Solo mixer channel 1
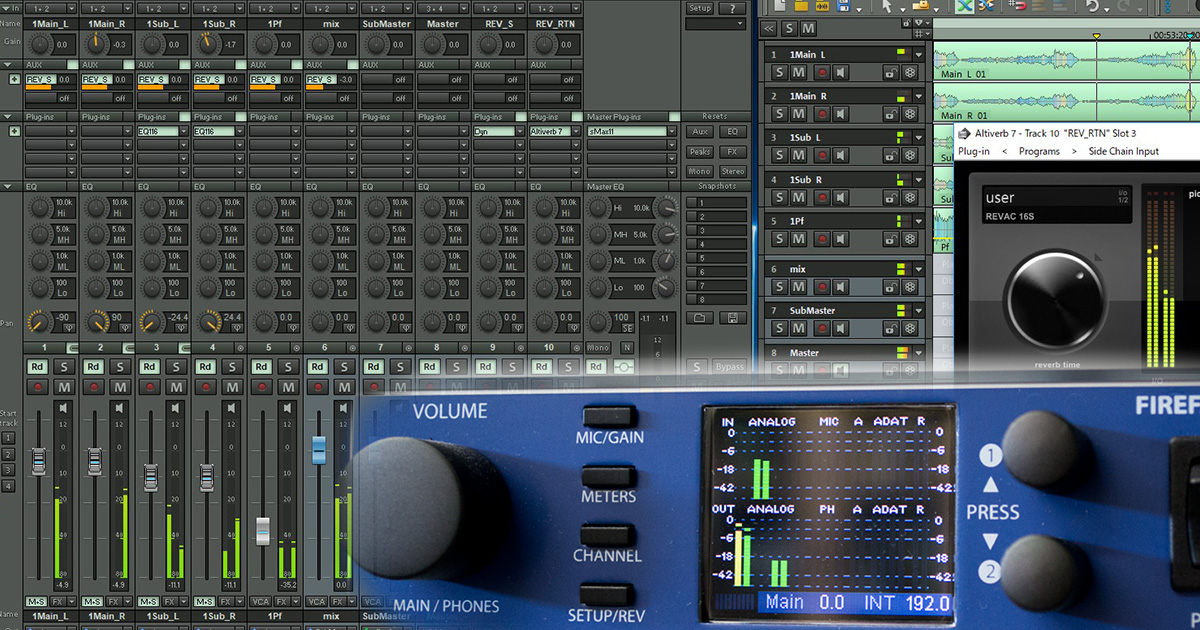The image size is (1200, 630). click(65, 367)
